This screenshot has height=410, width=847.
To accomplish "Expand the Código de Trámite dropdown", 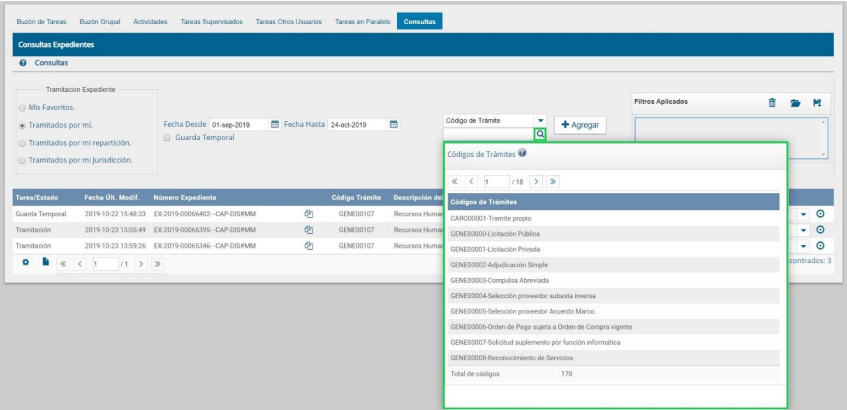I will tap(540, 119).
